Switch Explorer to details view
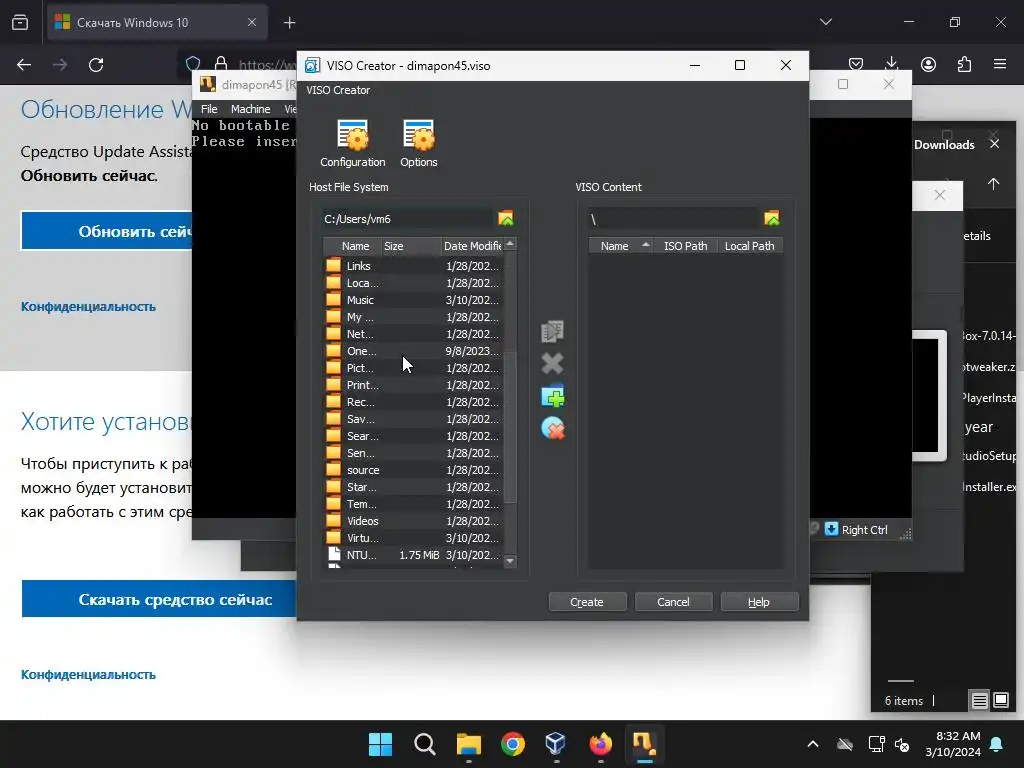The width and height of the screenshot is (1024, 768). tap(980, 701)
